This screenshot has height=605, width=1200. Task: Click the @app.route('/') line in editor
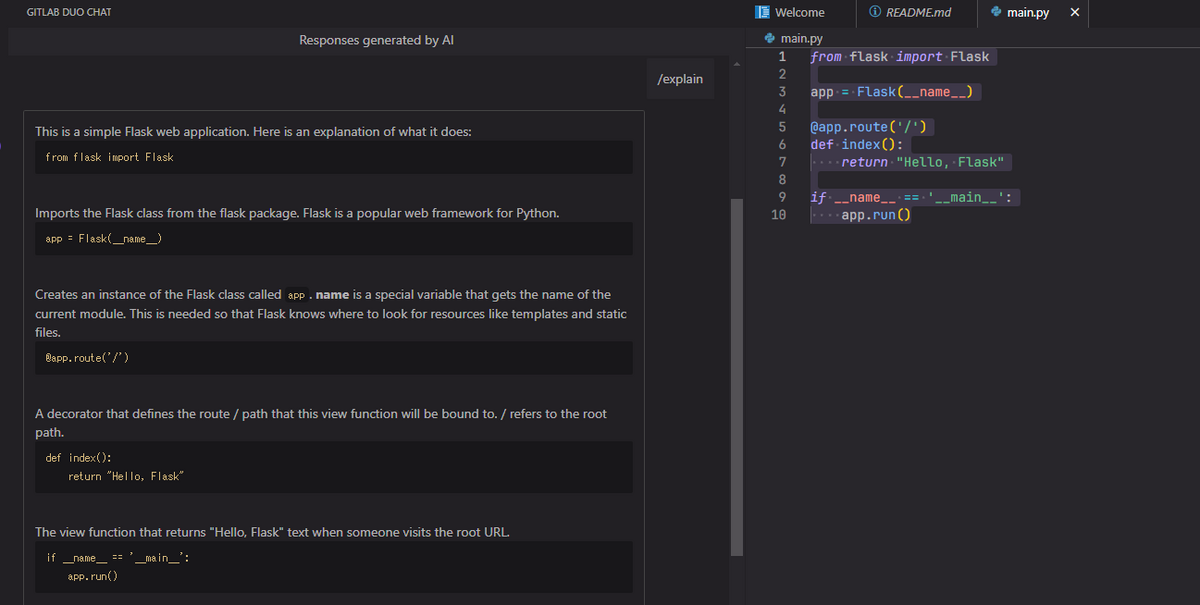[868, 127]
